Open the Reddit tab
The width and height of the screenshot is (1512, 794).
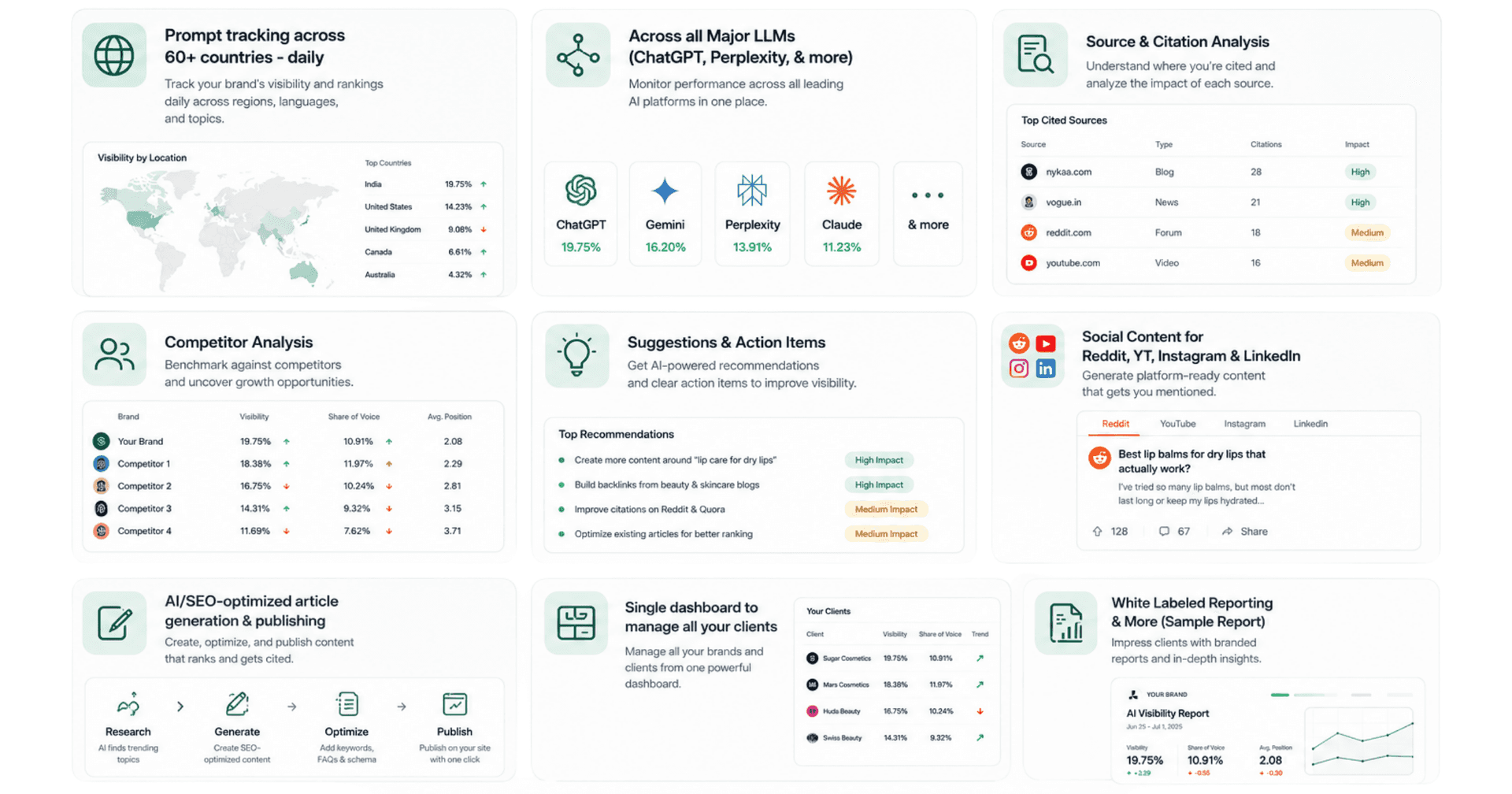[1115, 424]
